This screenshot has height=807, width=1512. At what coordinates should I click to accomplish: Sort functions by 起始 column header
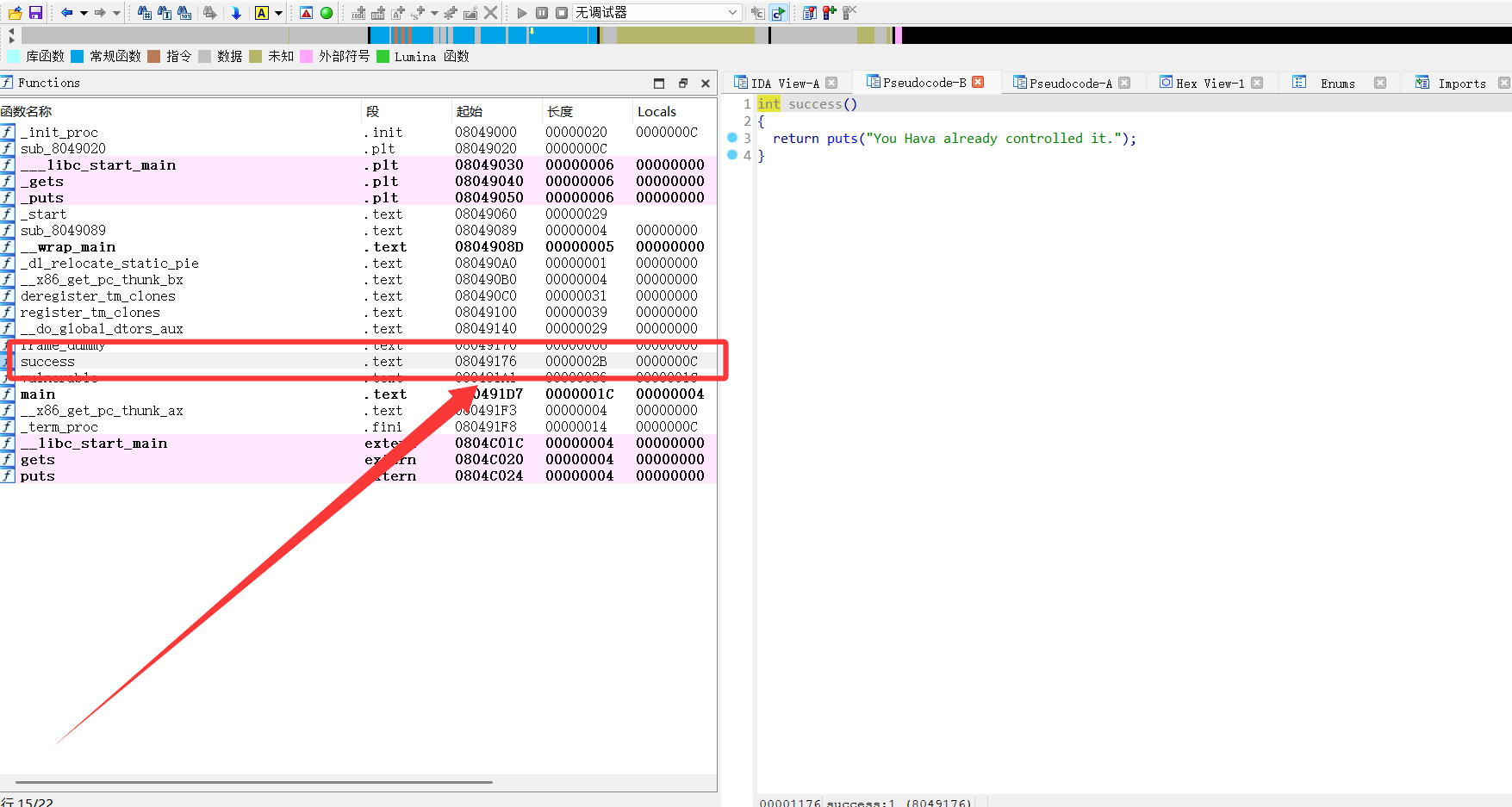tap(496, 111)
